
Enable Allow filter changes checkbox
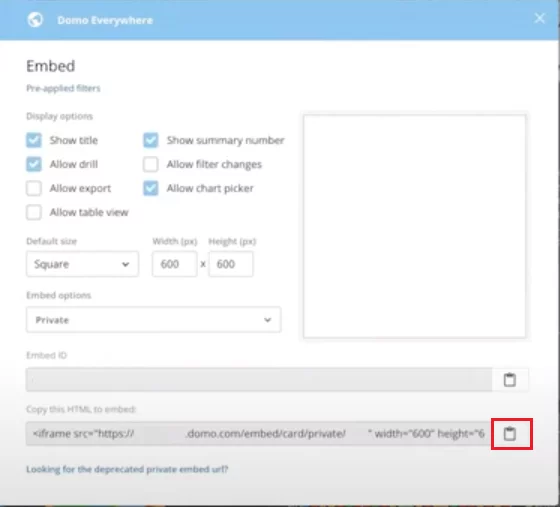151,164
